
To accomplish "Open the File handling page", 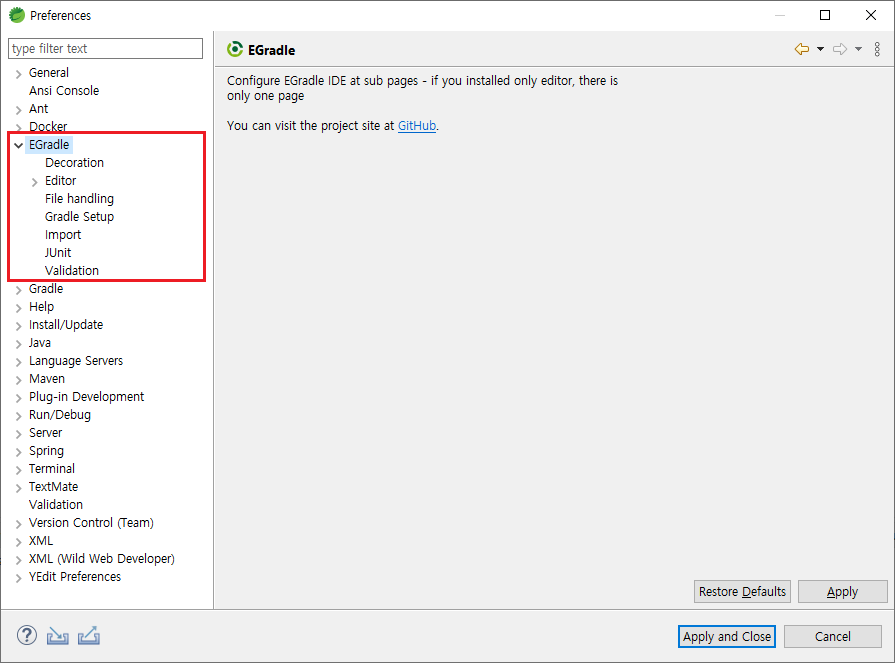I will (79, 199).
